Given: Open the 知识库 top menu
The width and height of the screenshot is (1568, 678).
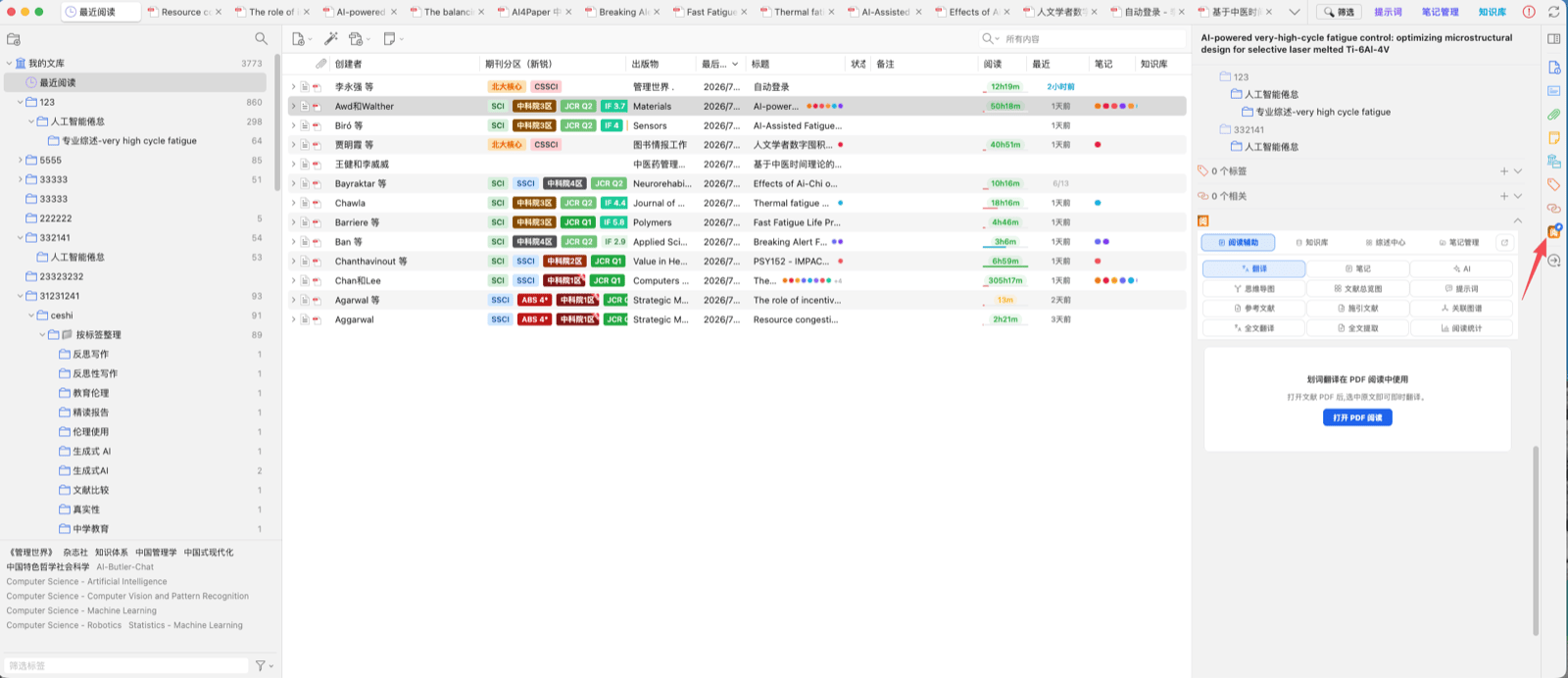Looking at the screenshot, I should point(1492,12).
